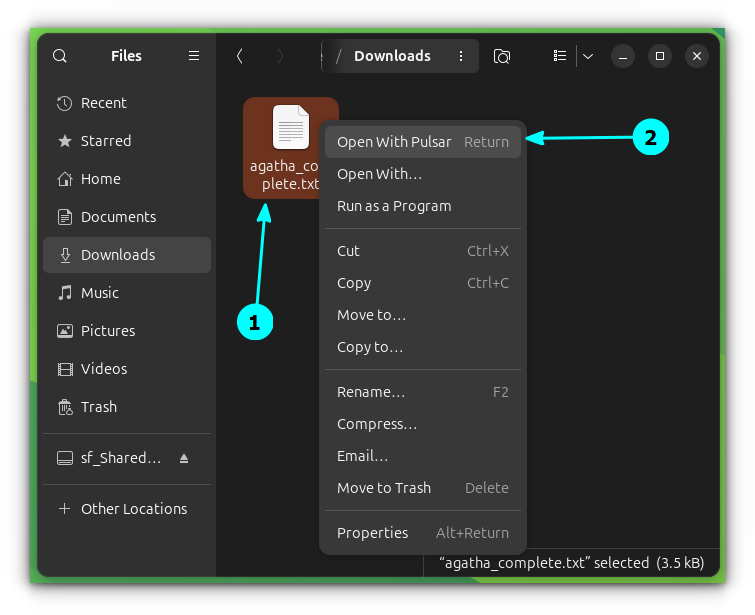The width and height of the screenshot is (755, 615).
Task: Click Other Locations in sidebar
Action: pos(134,509)
